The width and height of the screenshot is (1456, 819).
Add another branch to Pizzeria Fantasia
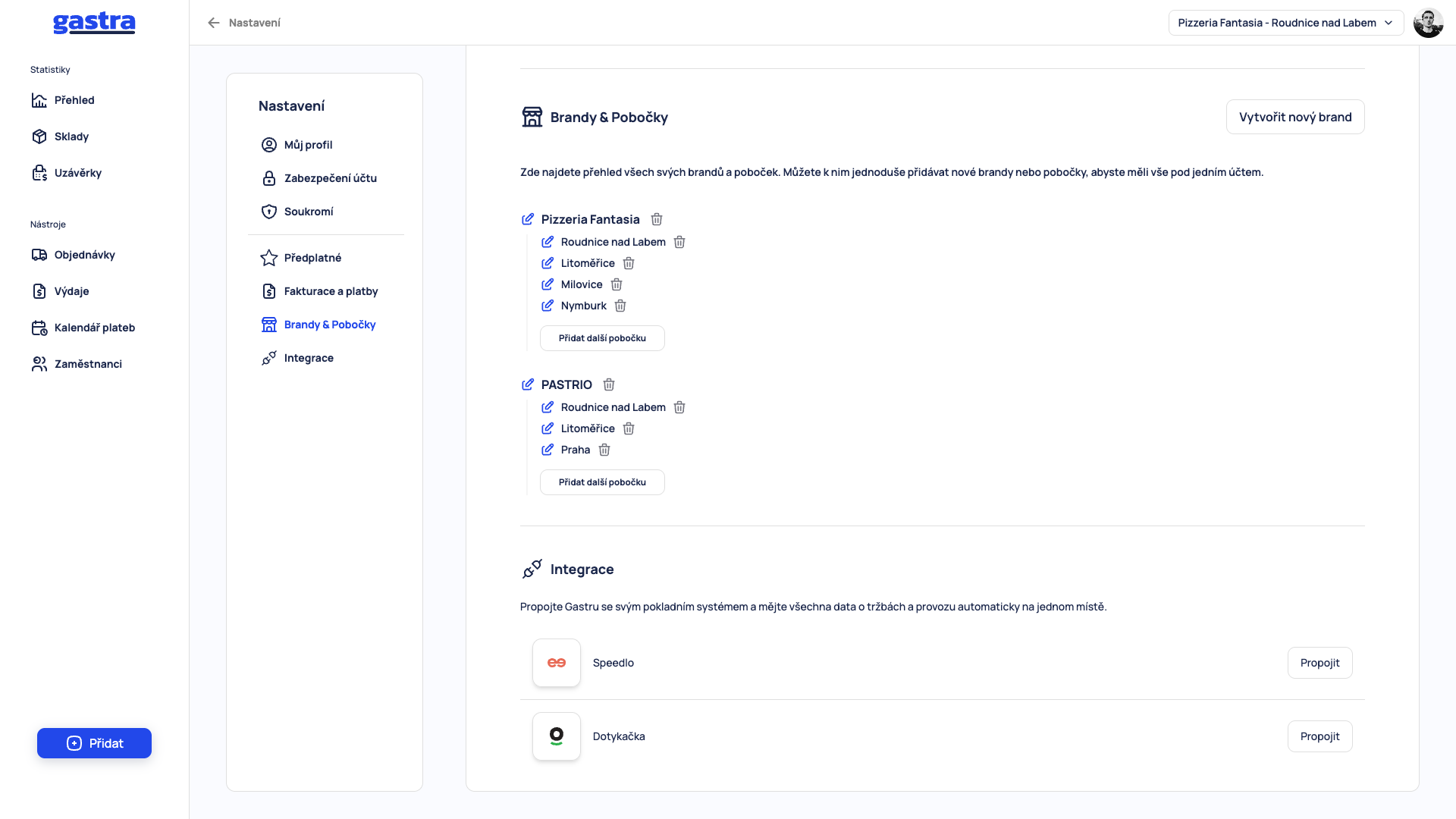602,338
